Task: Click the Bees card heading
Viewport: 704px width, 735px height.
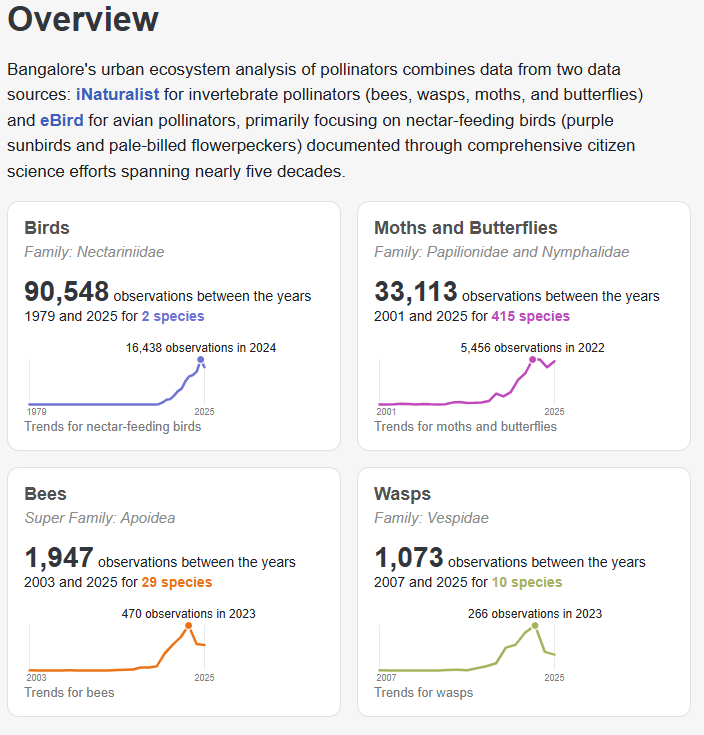Action: tap(46, 494)
